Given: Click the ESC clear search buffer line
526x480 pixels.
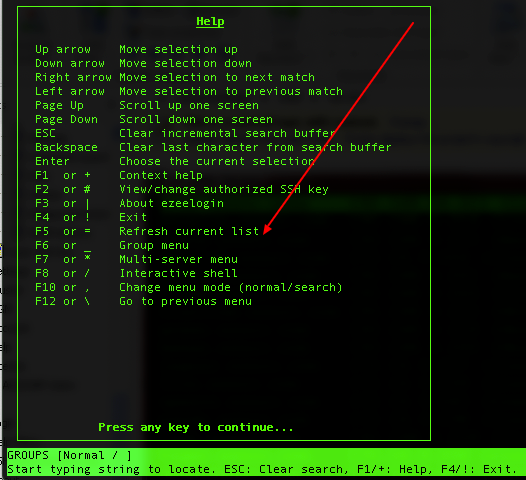Looking at the screenshot, I should point(185,134).
